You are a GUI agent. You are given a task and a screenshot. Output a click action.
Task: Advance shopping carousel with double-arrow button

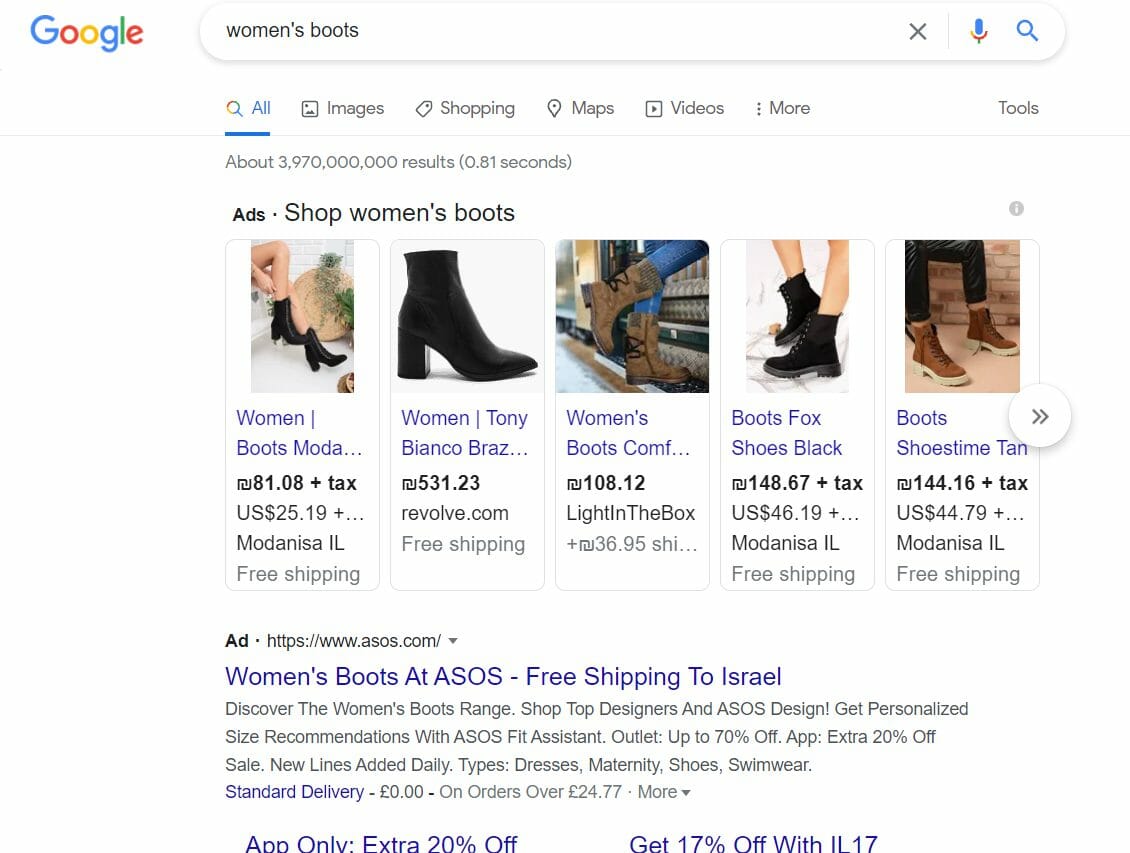tap(1039, 416)
